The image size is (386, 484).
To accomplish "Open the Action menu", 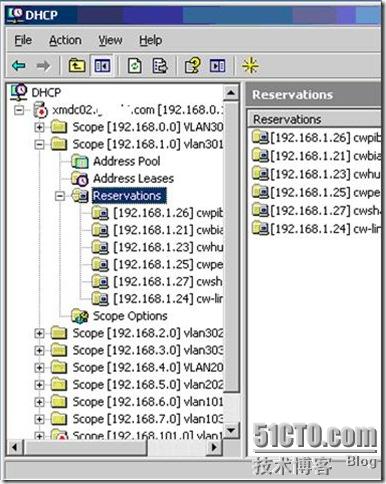I will click(x=65, y=40).
